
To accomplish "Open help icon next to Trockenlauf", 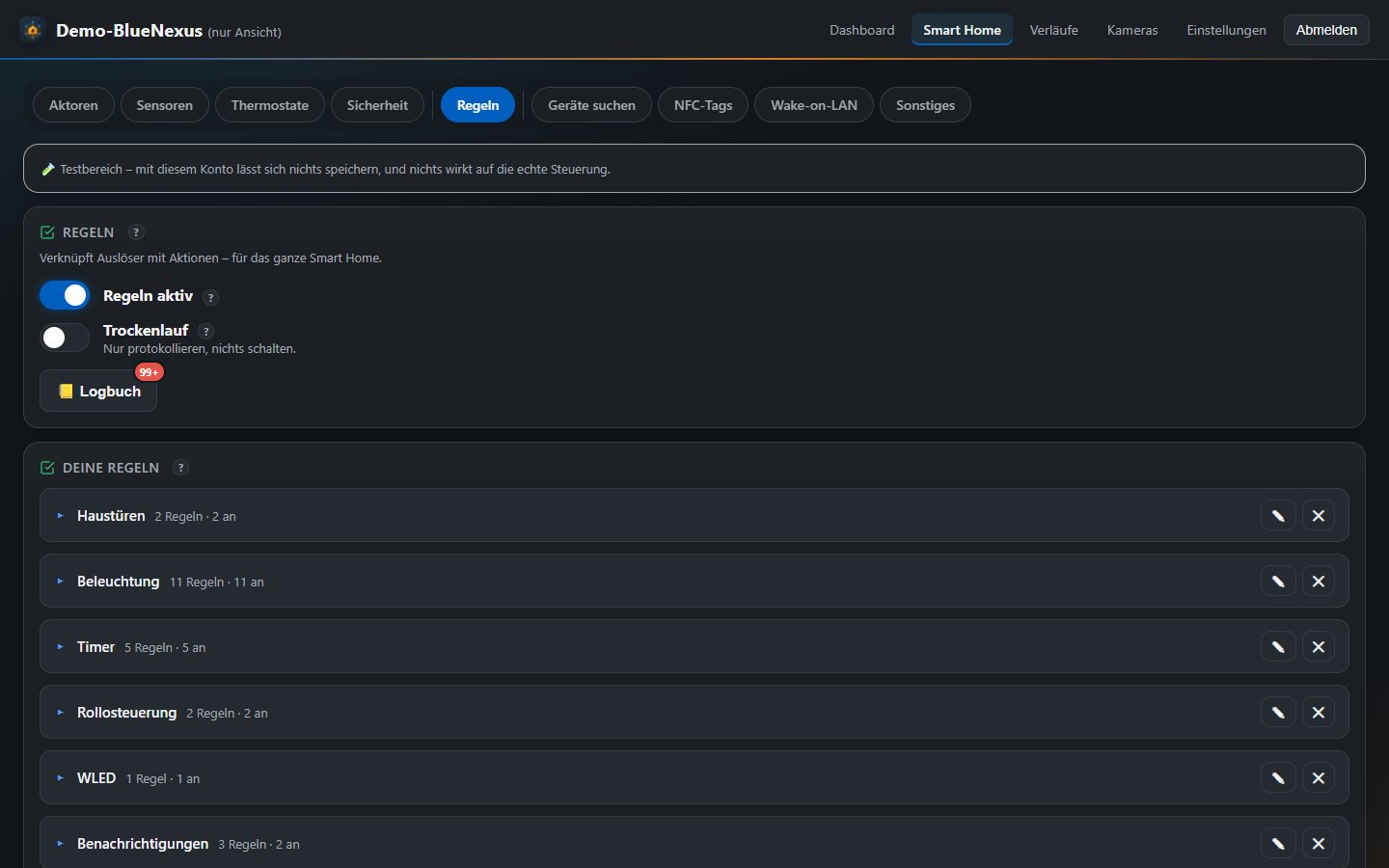I will click(x=205, y=331).
